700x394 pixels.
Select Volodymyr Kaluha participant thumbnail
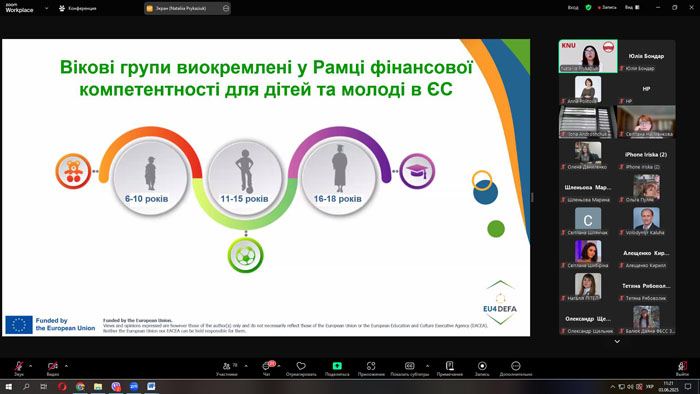(x=646, y=221)
